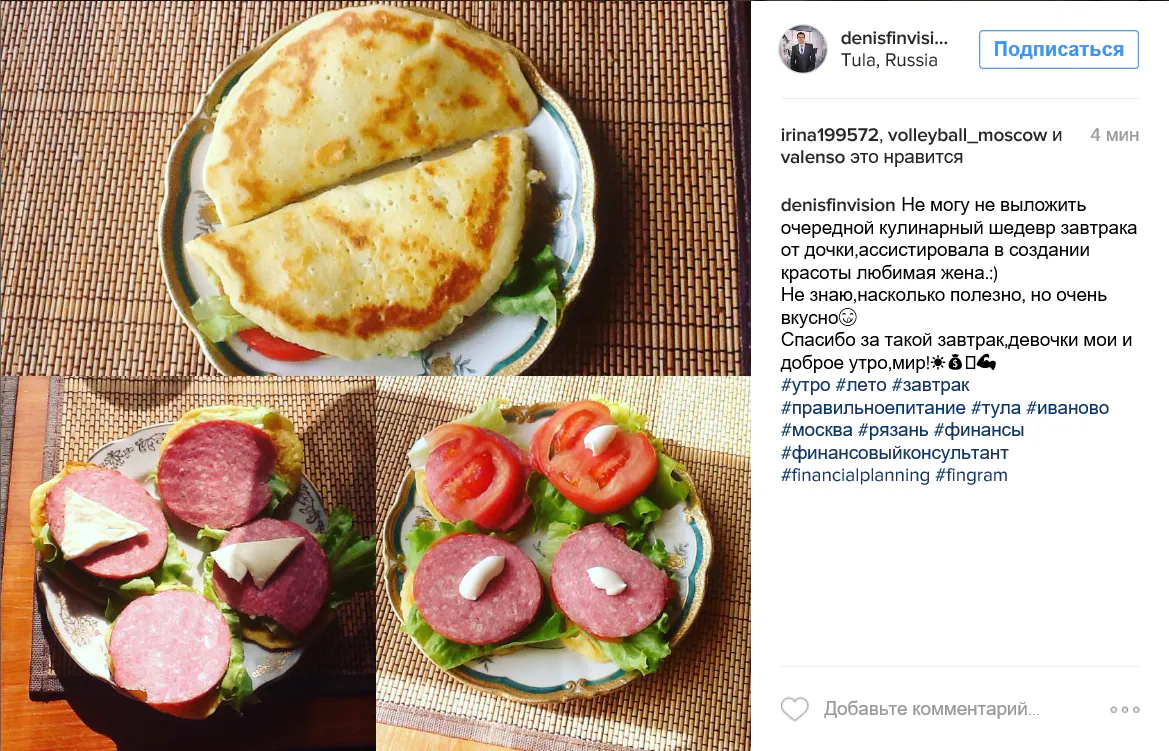Click the Добавьте комментарий input field
1169x751 pixels.
[931, 709]
